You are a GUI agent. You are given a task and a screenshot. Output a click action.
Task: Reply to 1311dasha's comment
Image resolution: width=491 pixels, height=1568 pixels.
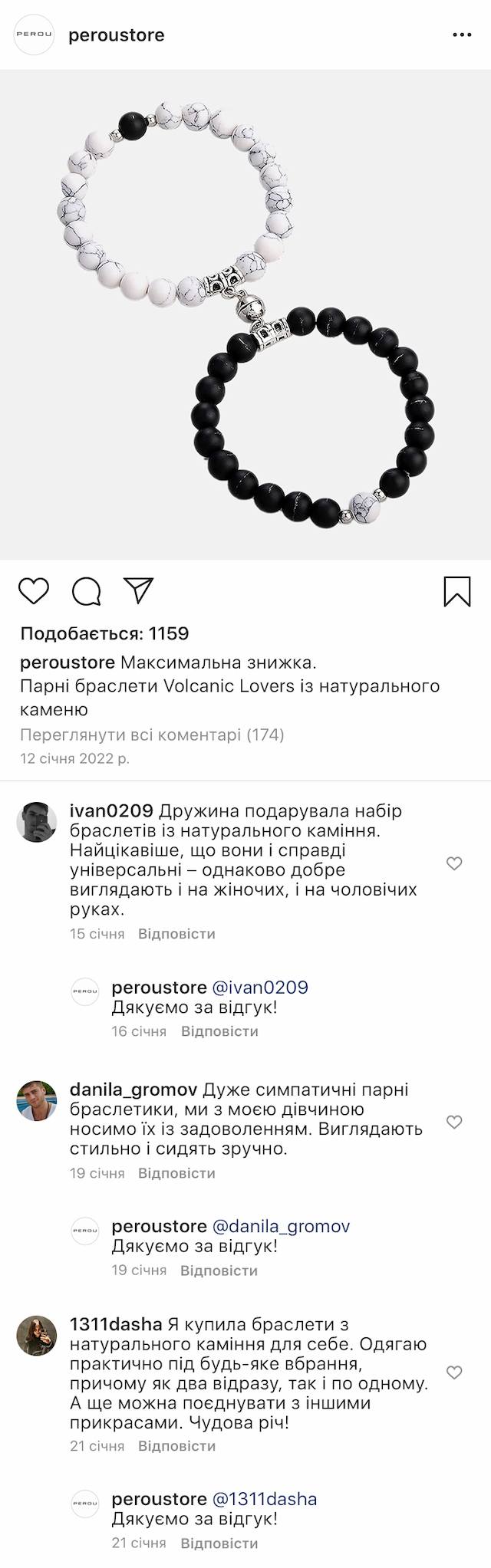[176, 1446]
